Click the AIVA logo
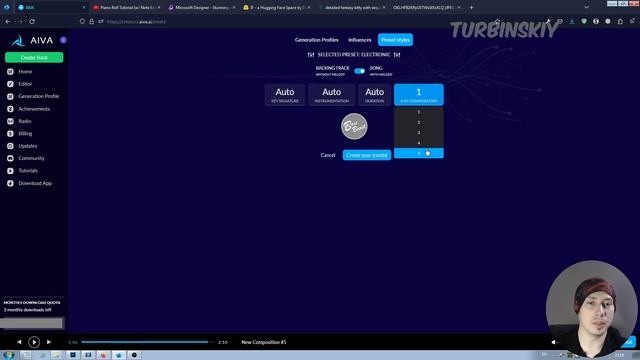This screenshot has width=640, height=360. (x=32, y=40)
